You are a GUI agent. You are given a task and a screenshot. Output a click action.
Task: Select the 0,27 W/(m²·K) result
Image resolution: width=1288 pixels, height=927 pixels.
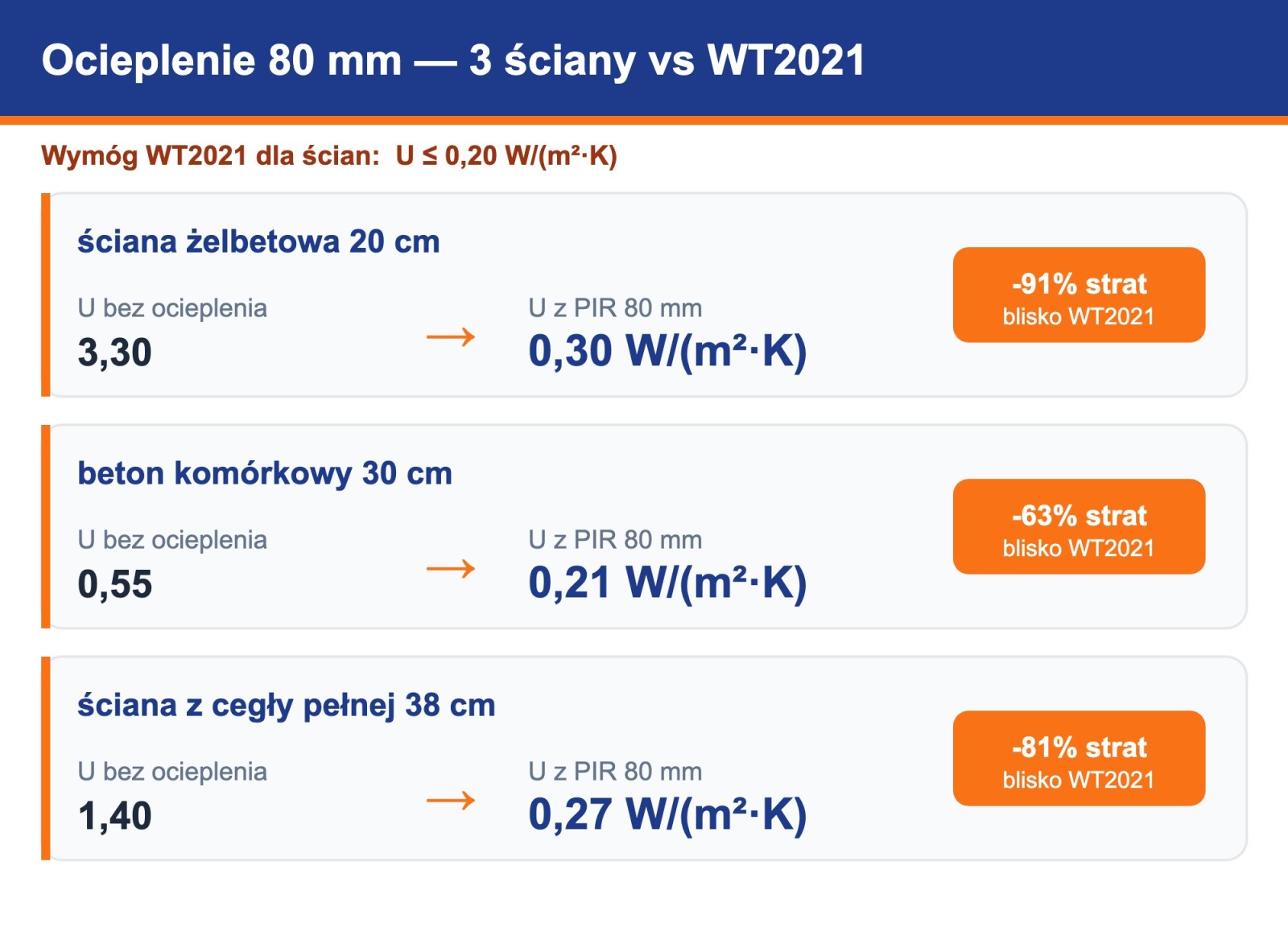coord(667,814)
